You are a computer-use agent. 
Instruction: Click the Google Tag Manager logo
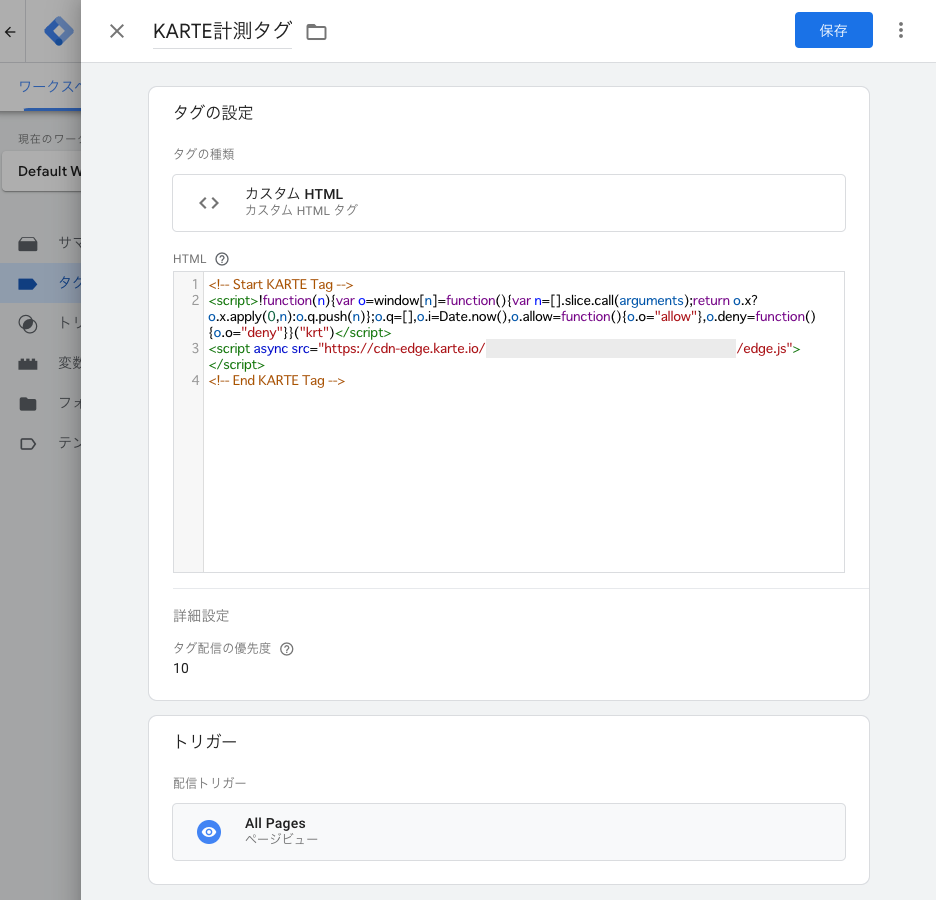(58, 31)
